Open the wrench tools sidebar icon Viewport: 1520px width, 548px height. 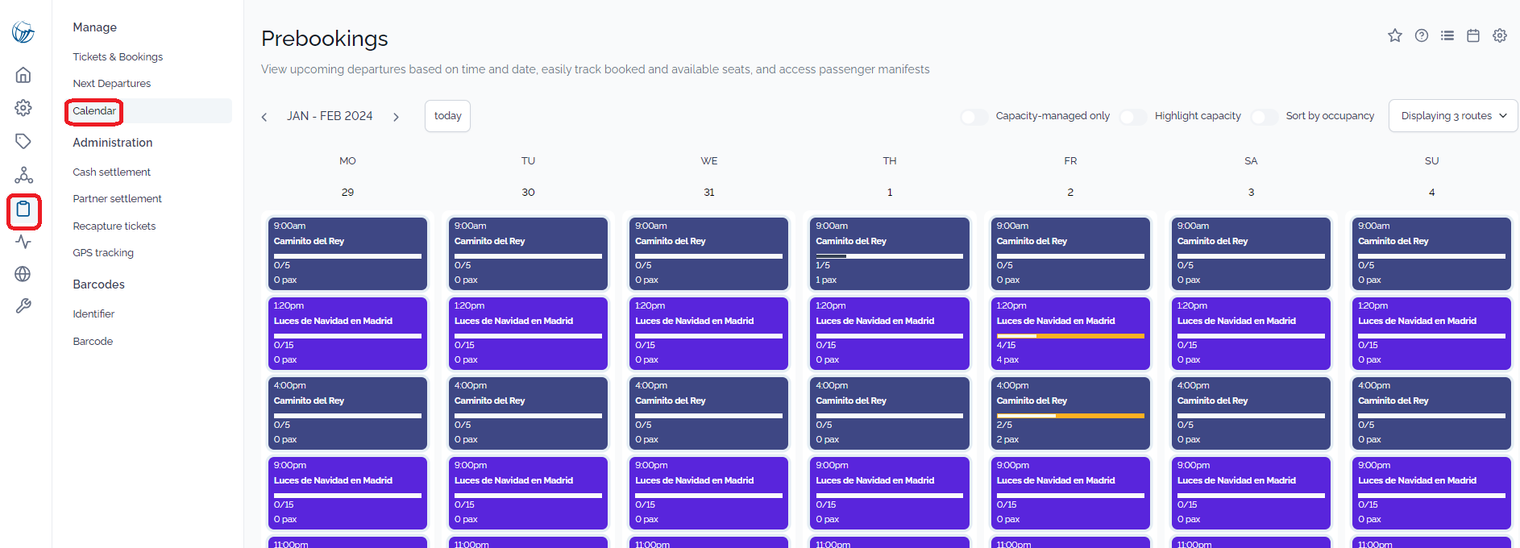click(23, 306)
